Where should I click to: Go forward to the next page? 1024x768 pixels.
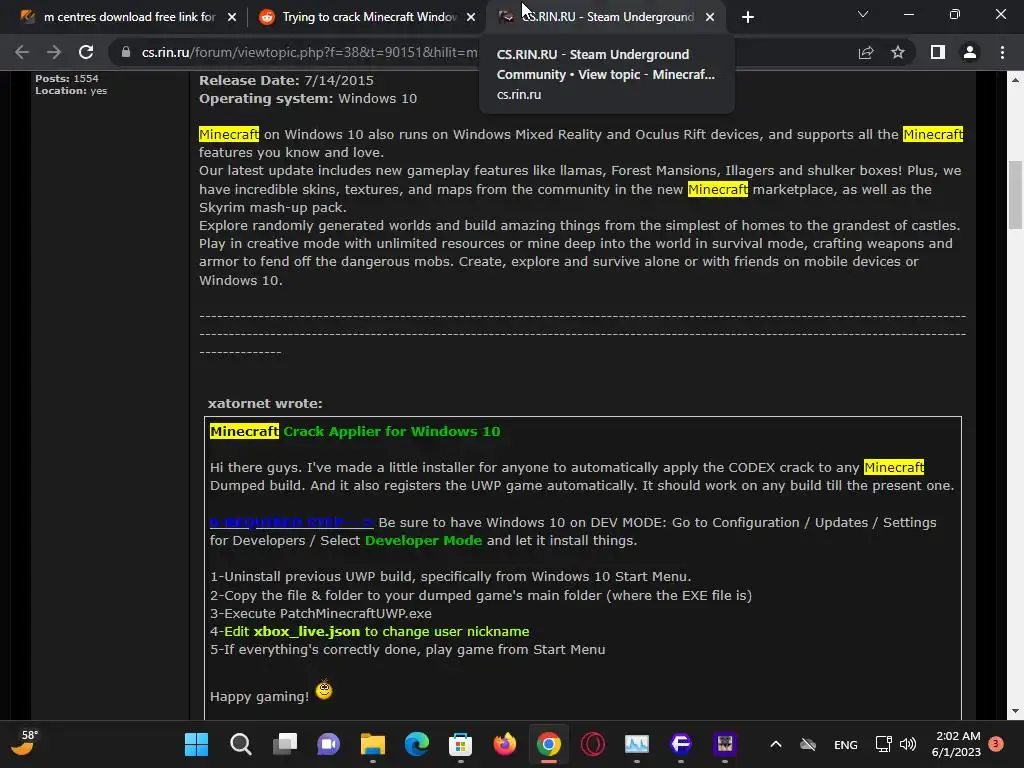point(54,52)
